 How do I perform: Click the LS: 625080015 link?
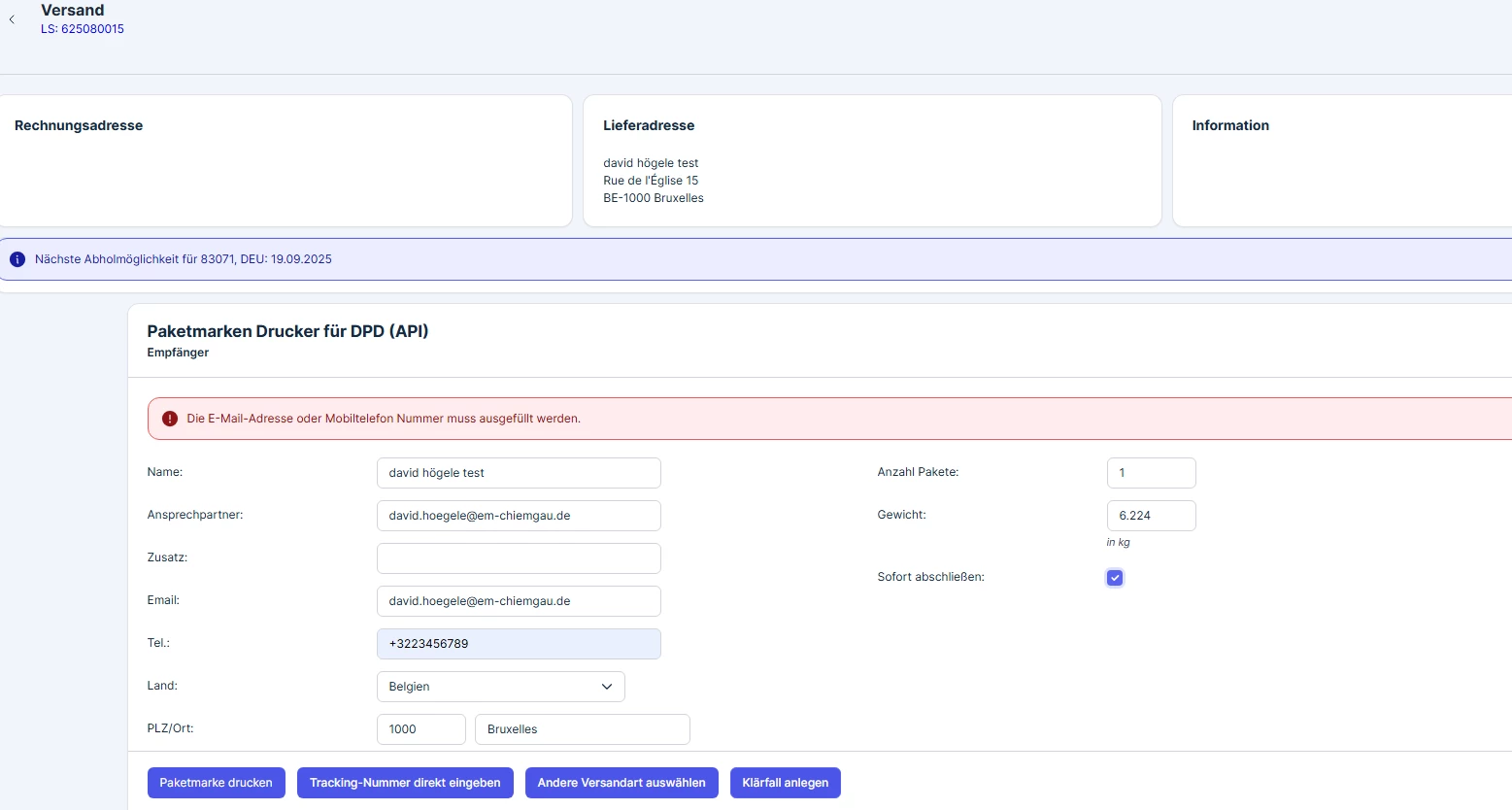pyautogui.click(x=83, y=29)
